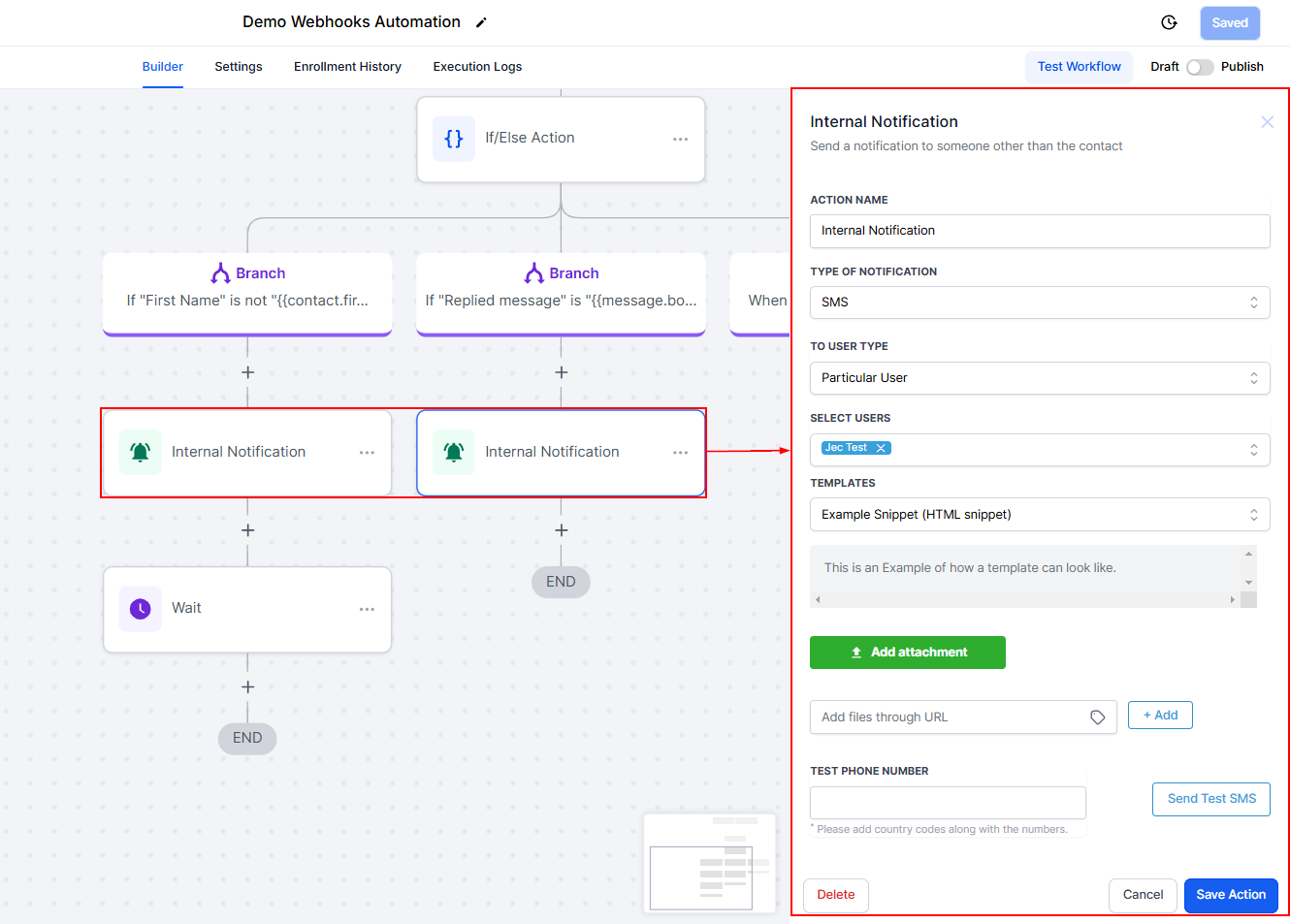Click custom values tag icon in URL field
1290x924 pixels.
tap(1097, 717)
